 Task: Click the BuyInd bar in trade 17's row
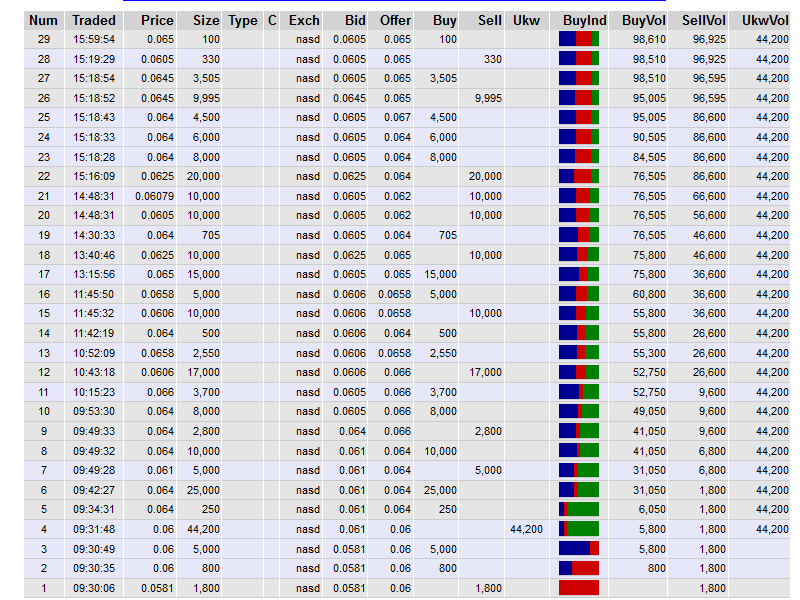tap(579, 274)
